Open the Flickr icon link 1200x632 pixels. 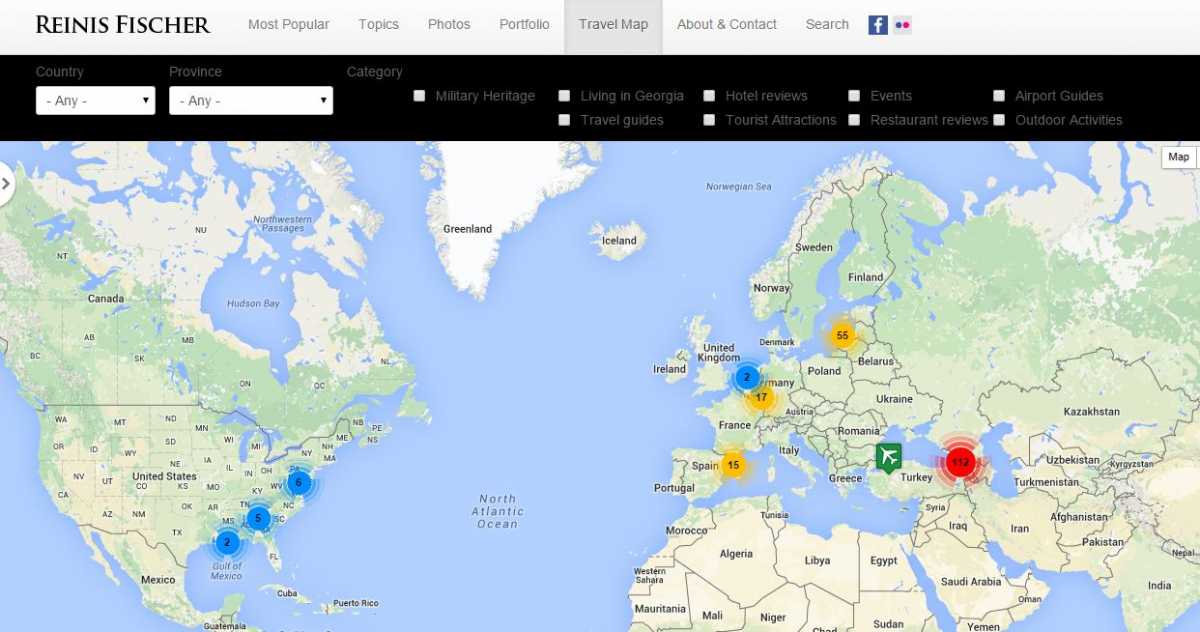902,25
